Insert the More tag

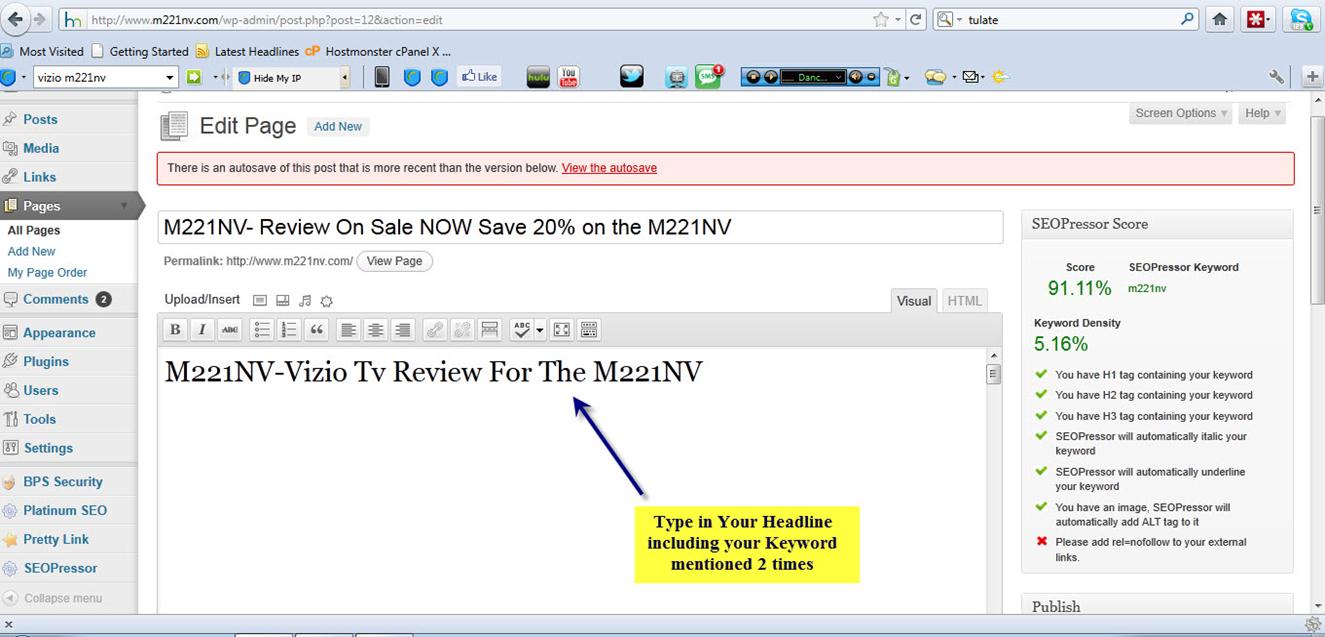489,330
